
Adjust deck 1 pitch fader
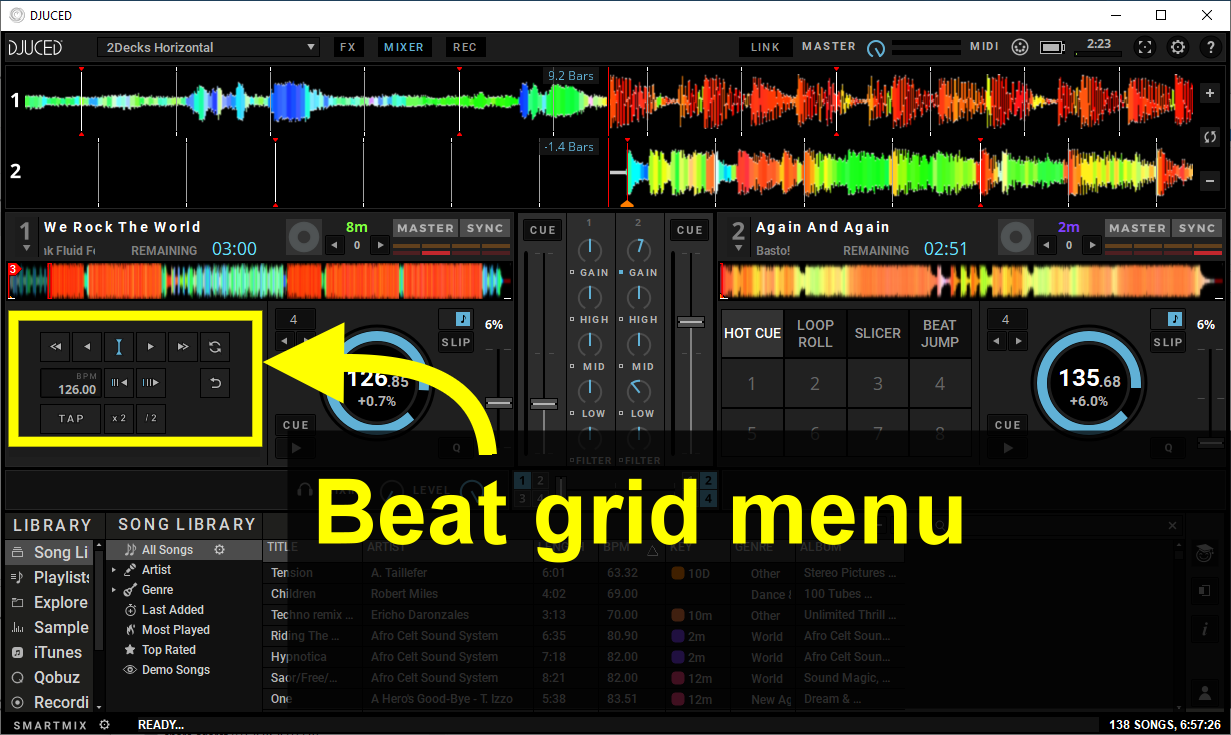(498, 402)
